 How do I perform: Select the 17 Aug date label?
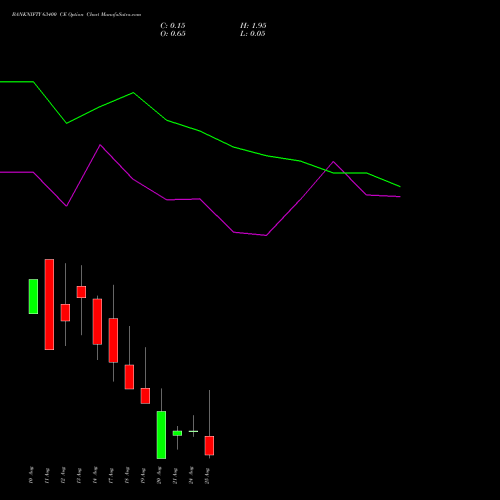pos(111,475)
